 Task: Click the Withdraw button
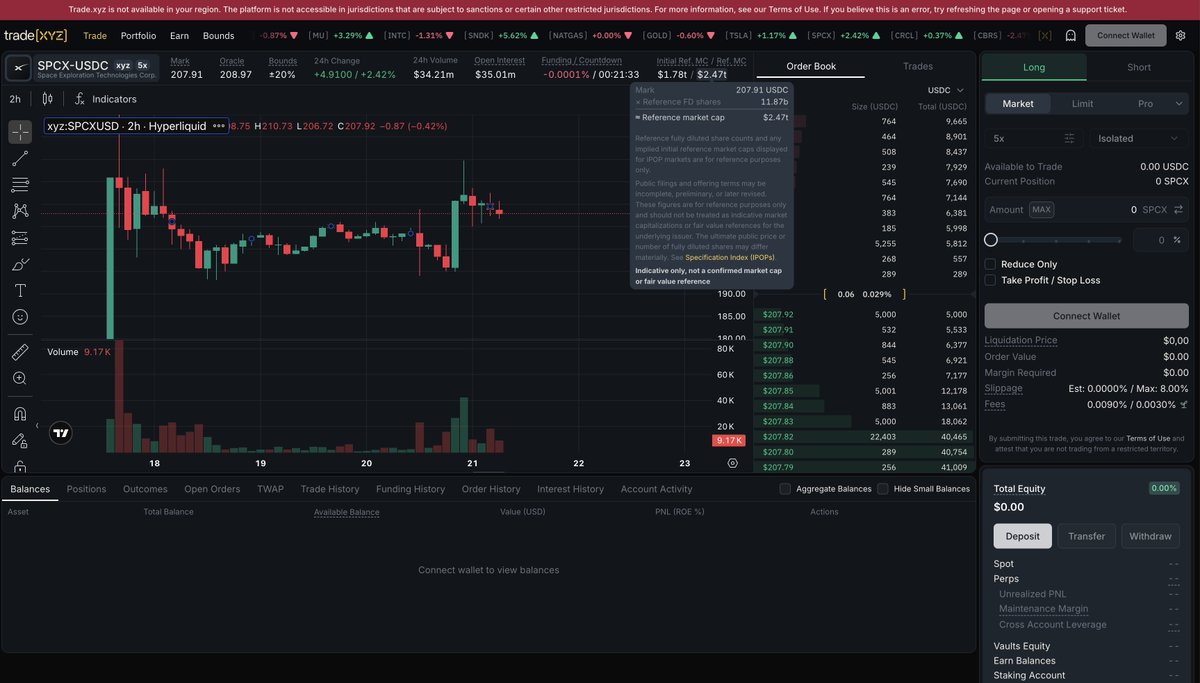point(1150,536)
